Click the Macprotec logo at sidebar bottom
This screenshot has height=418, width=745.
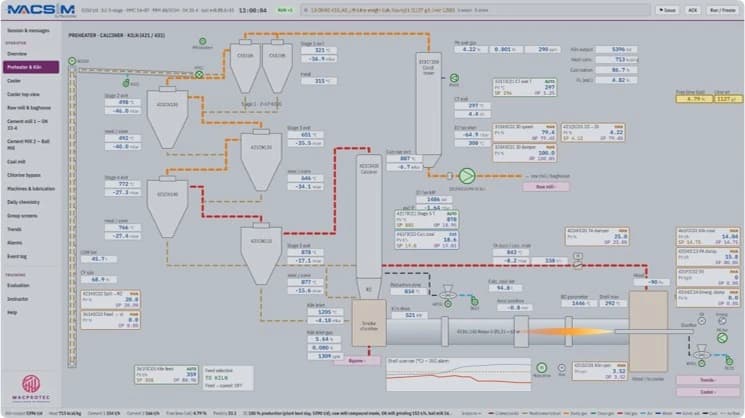[x=31, y=388]
